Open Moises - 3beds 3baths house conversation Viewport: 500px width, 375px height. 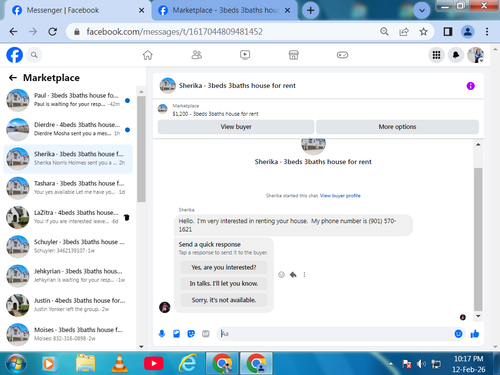(68, 334)
